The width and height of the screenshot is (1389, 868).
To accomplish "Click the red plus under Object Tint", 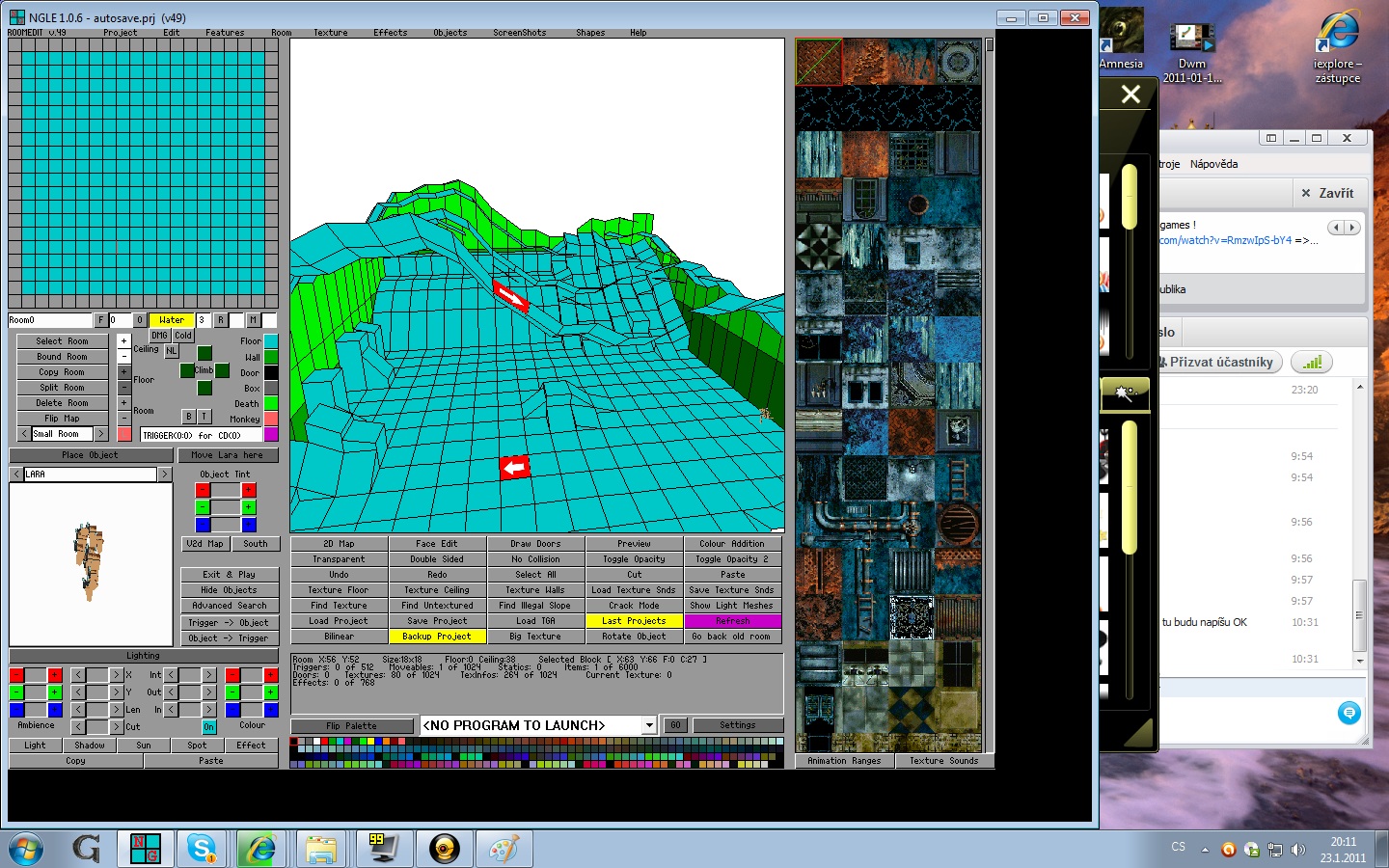I will pos(249,490).
